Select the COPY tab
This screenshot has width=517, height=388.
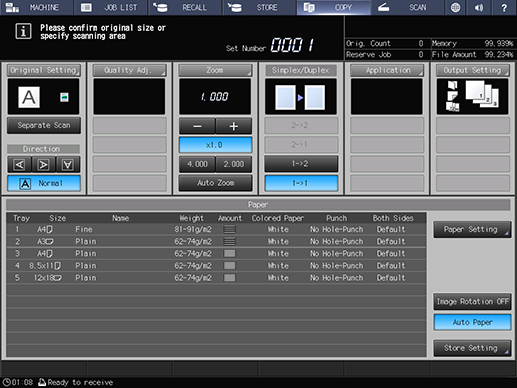pos(334,7)
